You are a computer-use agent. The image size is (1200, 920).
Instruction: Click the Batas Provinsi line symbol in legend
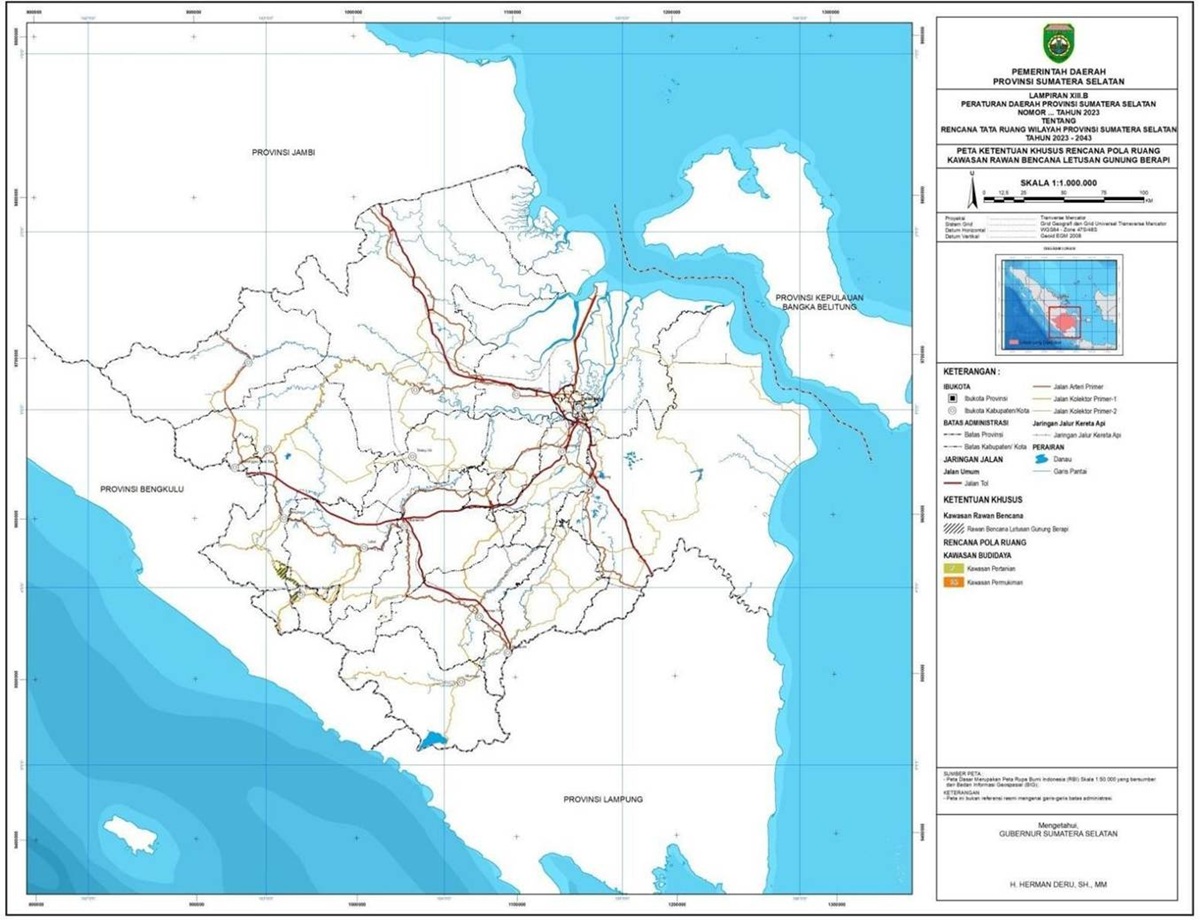954,435
